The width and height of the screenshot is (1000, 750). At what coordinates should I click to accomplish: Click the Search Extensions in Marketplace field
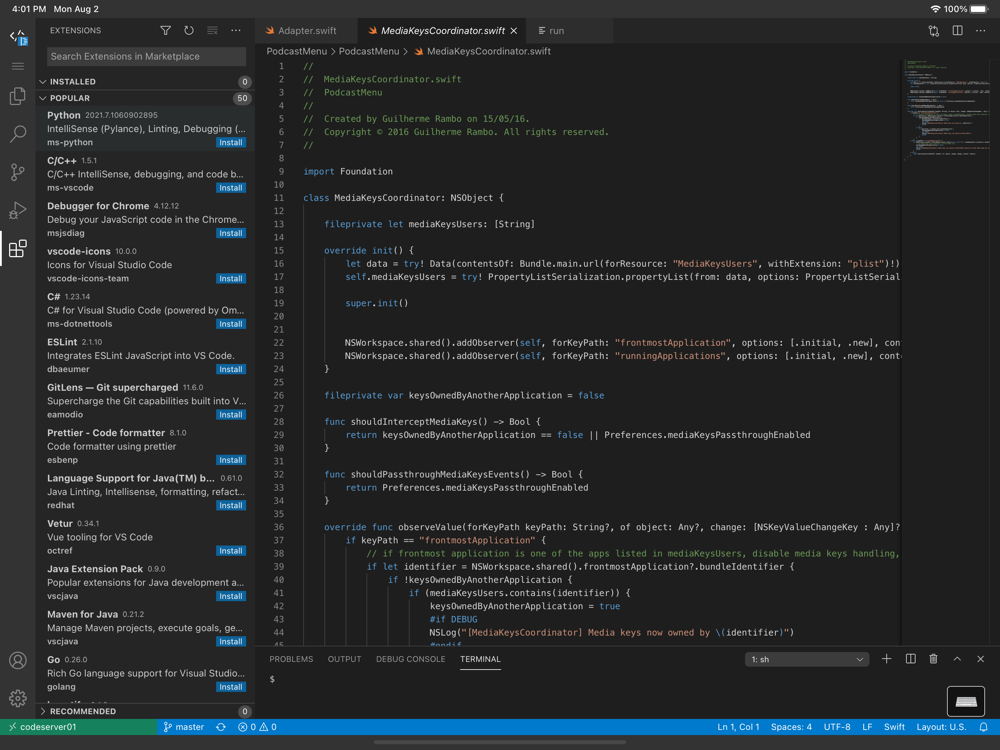click(x=146, y=57)
